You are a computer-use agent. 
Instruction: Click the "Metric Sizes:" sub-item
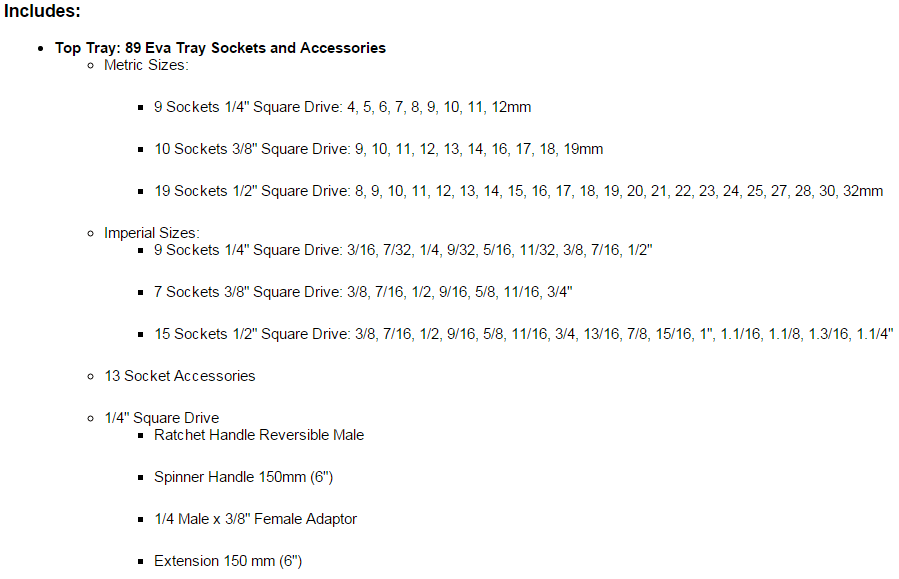click(x=146, y=65)
